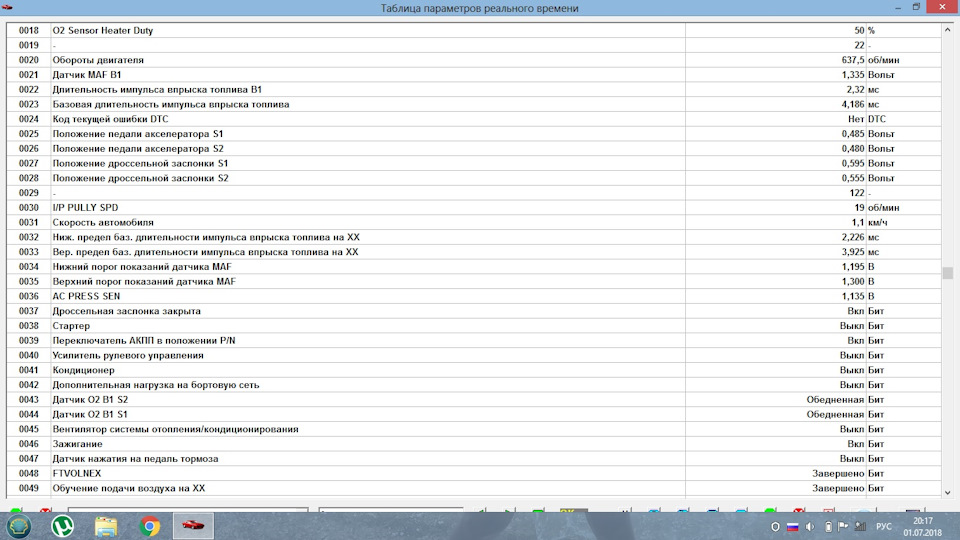Select Дроссельная заслонка закрыта row
This screenshot has height=540, width=960.
[x=474, y=311]
